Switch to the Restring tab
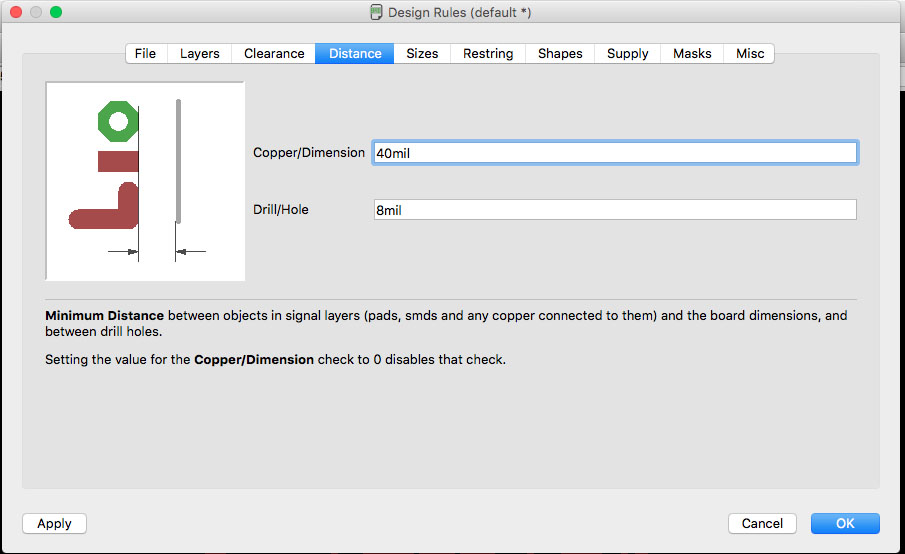 [488, 54]
